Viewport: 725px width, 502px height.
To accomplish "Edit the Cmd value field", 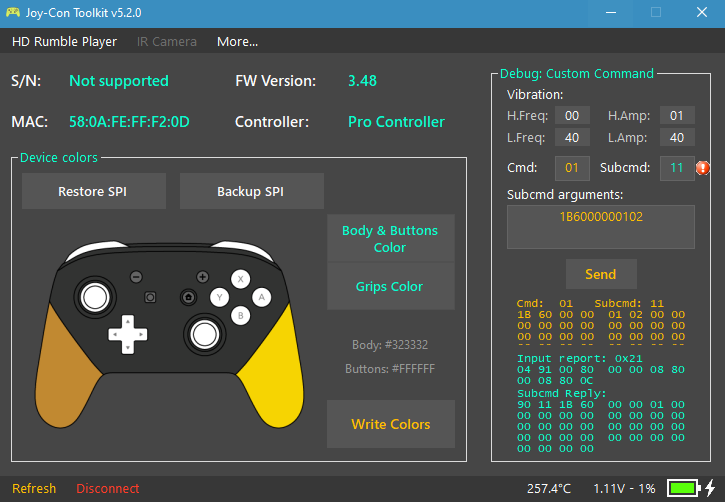I will click(572, 168).
